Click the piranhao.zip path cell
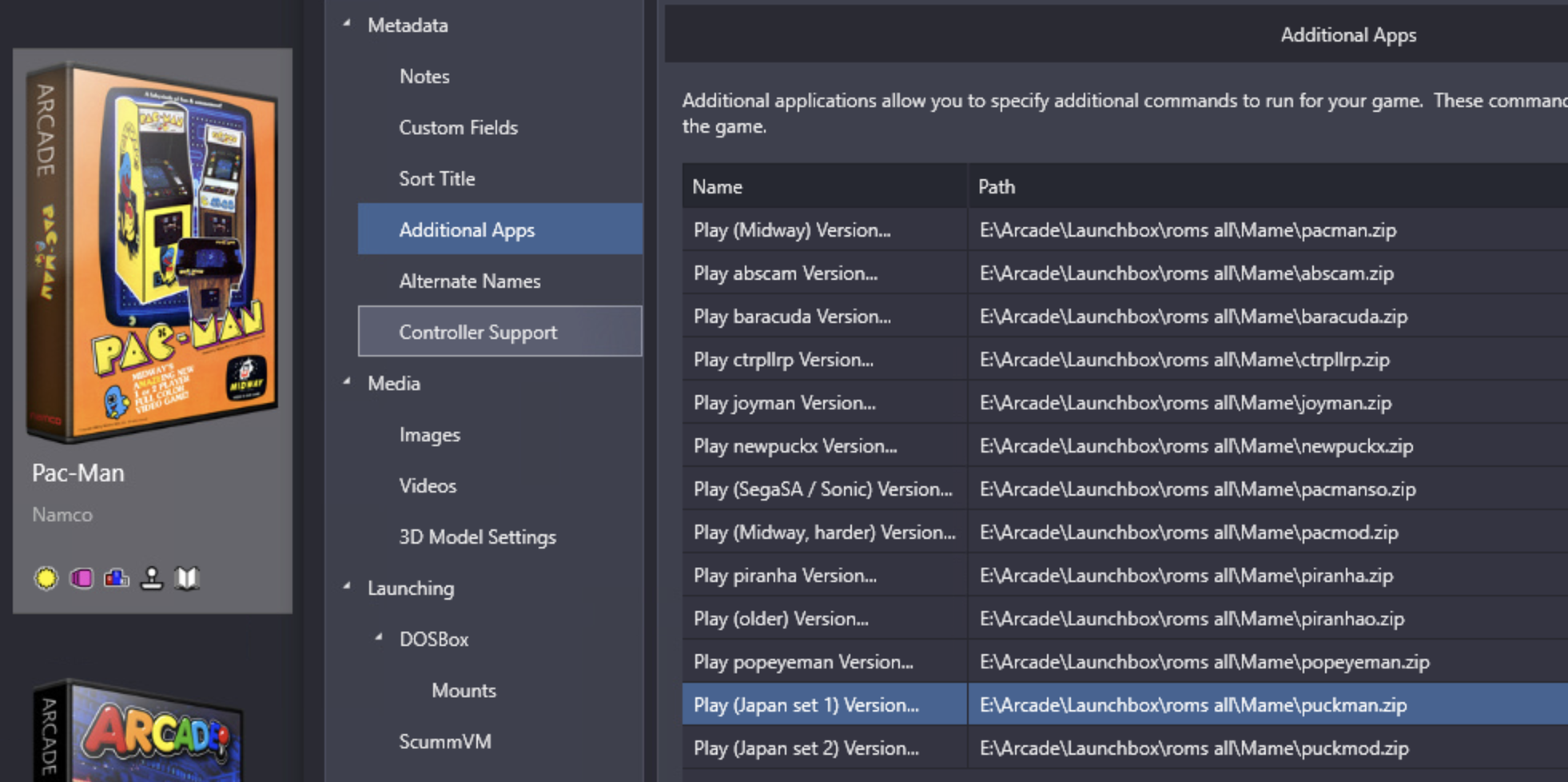Screen dimensions: 1568x782 pos(1268,619)
